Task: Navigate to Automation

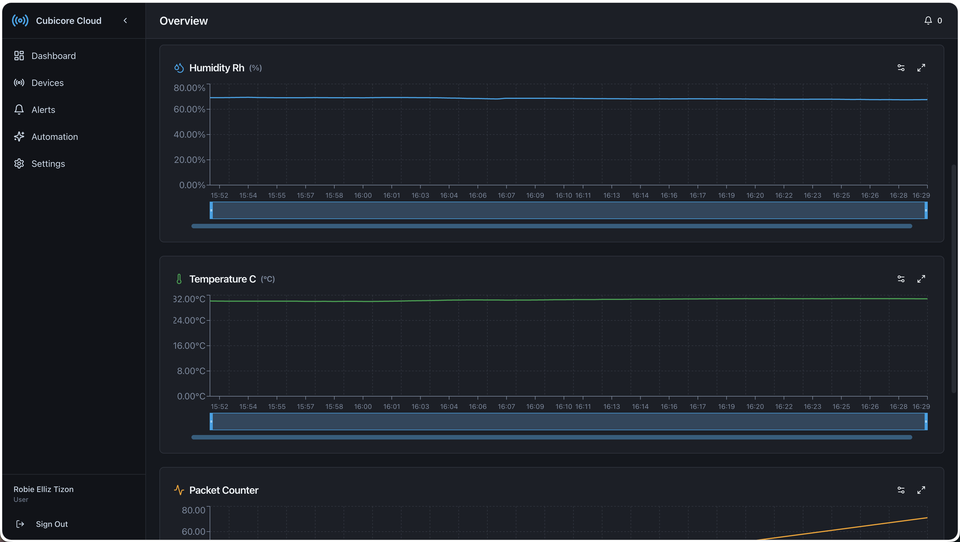Action: (73, 137)
